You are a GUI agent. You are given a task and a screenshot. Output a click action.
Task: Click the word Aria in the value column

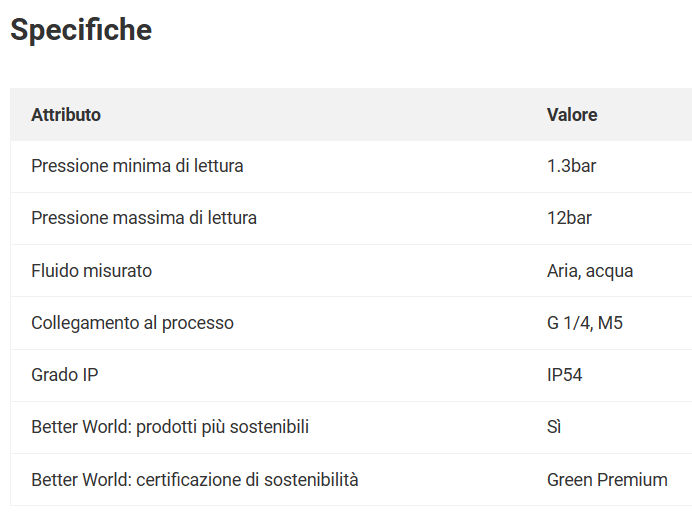pos(564,271)
